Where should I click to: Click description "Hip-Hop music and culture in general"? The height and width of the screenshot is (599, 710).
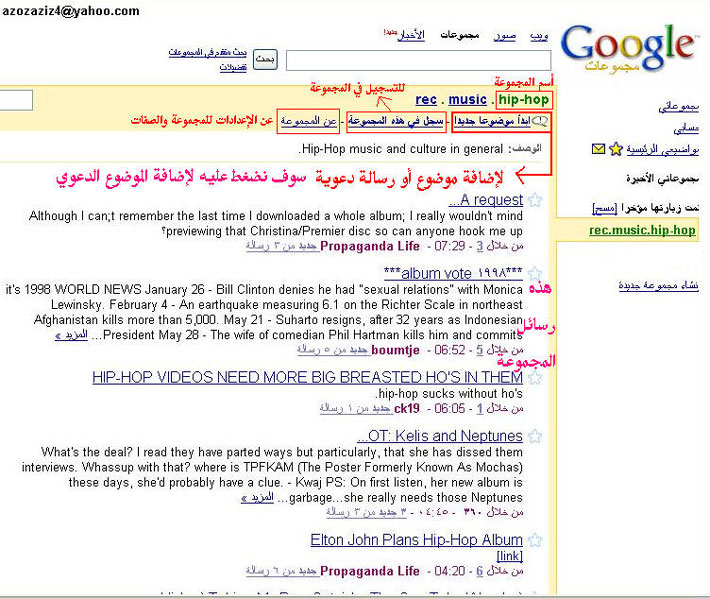tap(401, 149)
